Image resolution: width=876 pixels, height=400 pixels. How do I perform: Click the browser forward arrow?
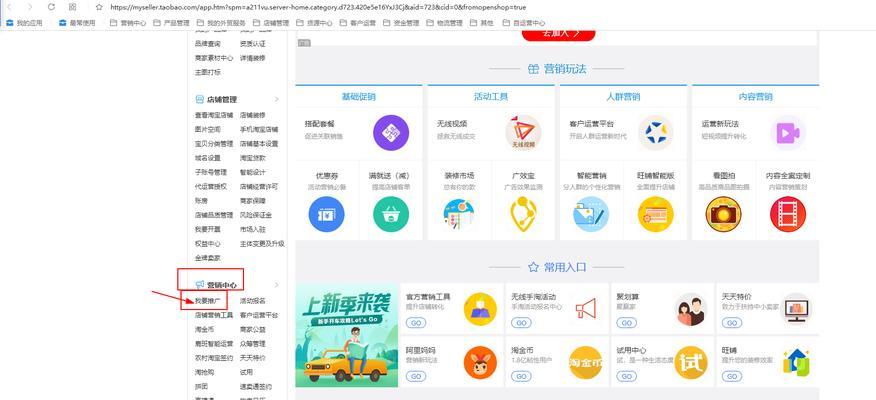[x=30, y=7]
